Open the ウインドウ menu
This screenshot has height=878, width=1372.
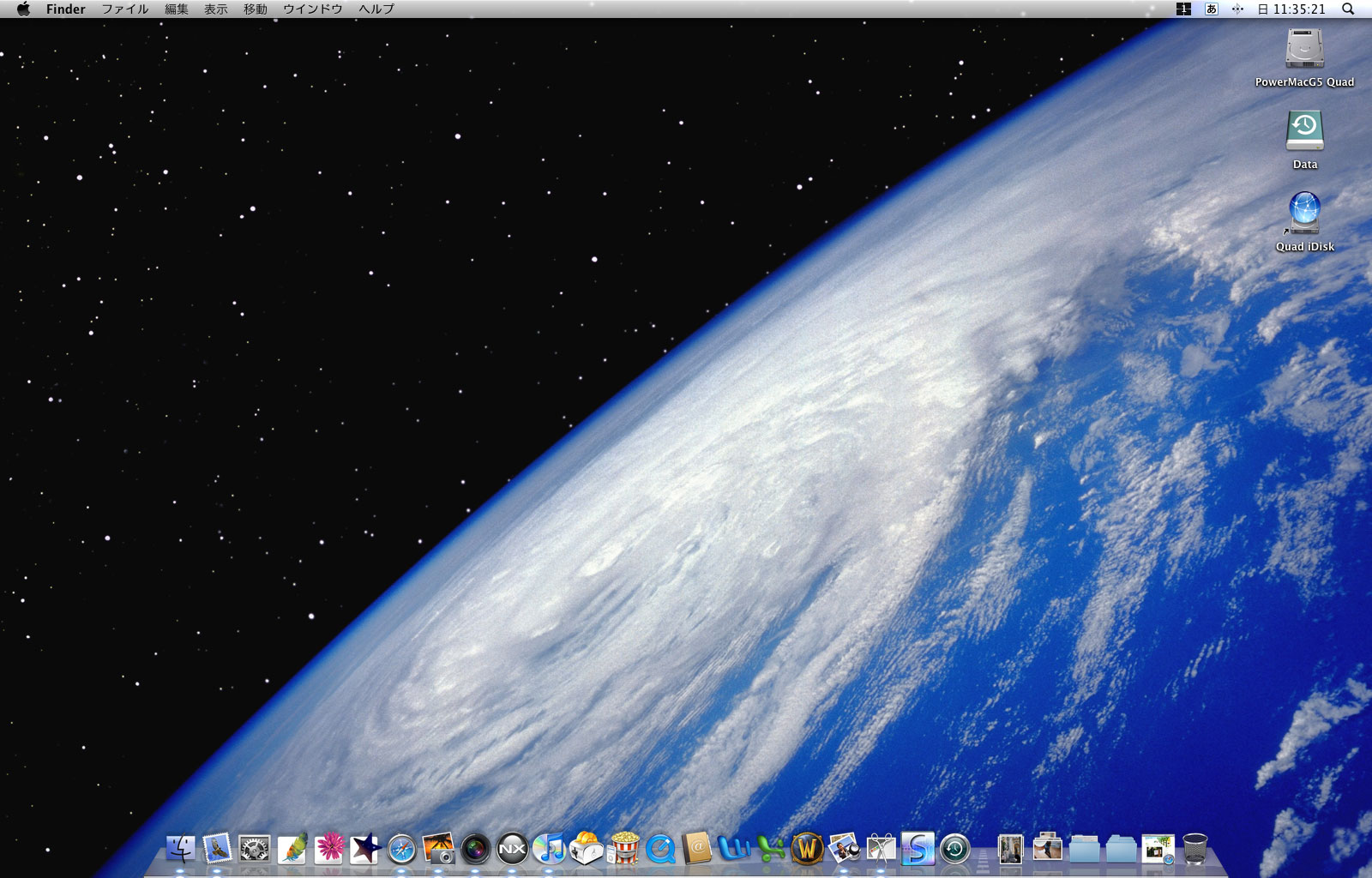(x=313, y=9)
